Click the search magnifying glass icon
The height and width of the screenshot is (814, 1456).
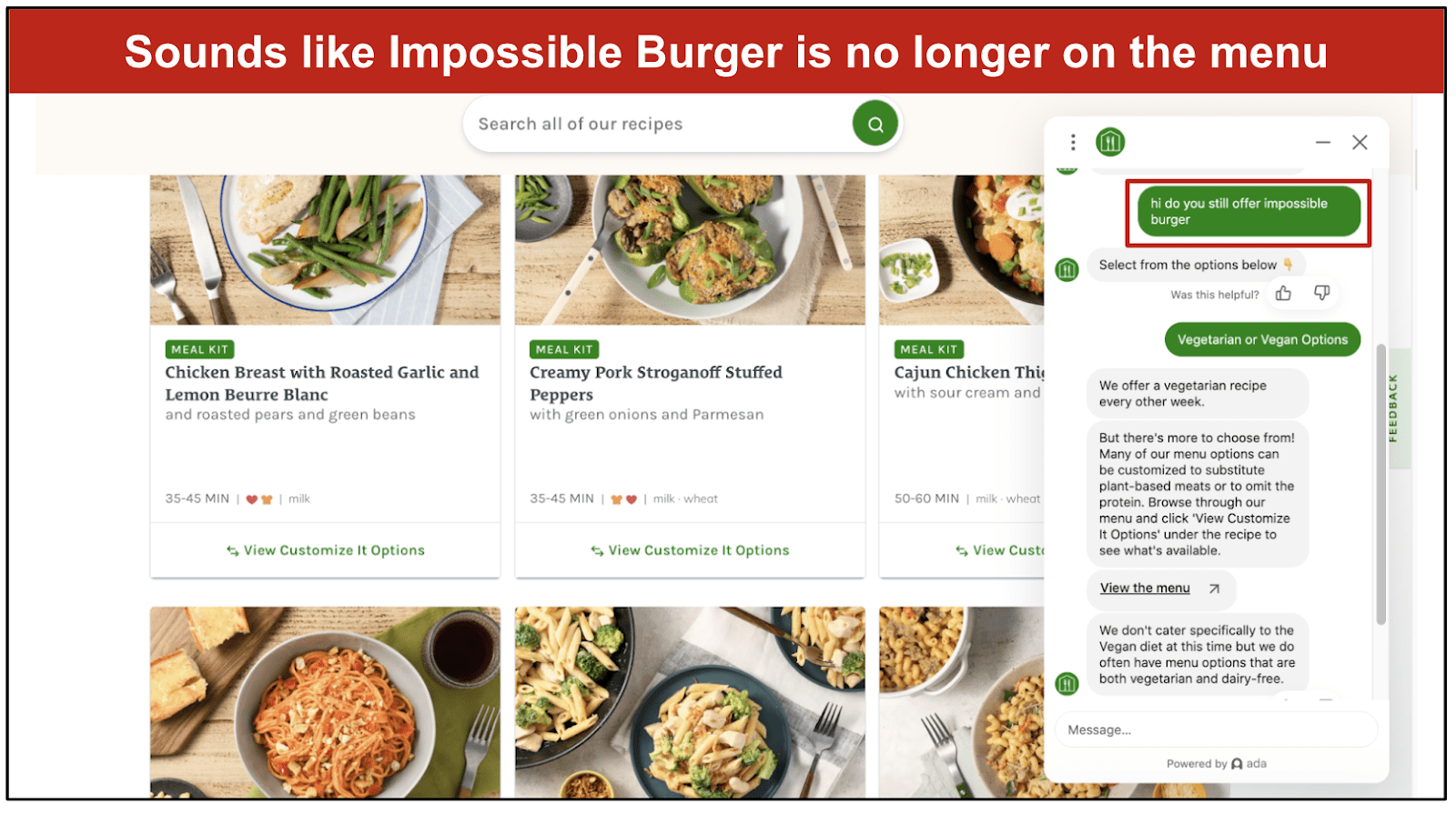(875, 124)
